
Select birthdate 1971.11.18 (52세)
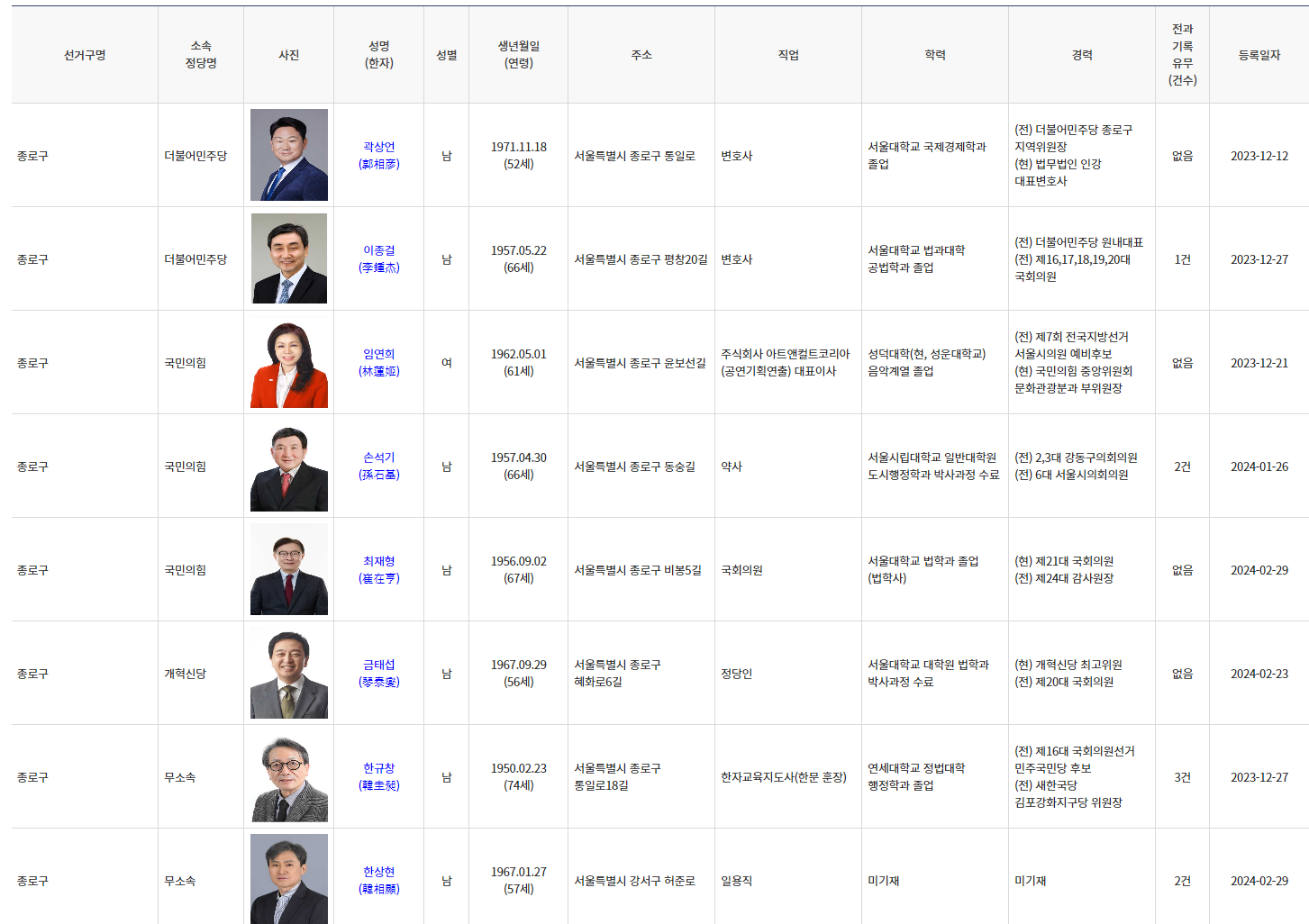[x=519, y=155]
